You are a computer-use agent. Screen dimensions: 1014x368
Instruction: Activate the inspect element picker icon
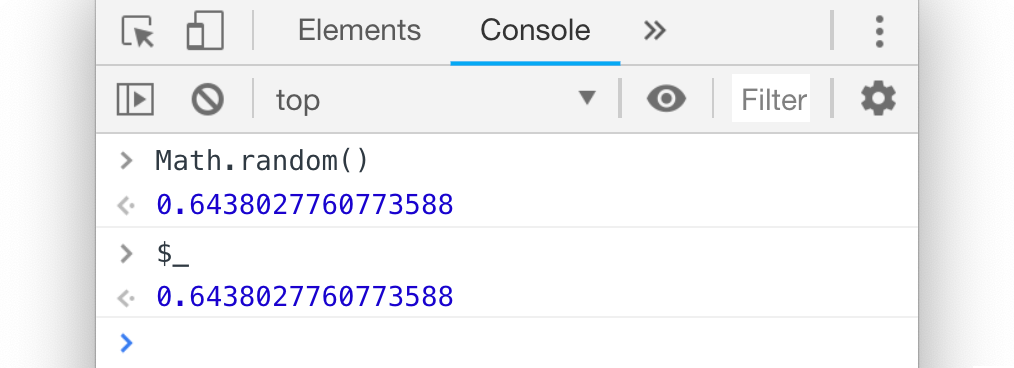pos(138,31)
